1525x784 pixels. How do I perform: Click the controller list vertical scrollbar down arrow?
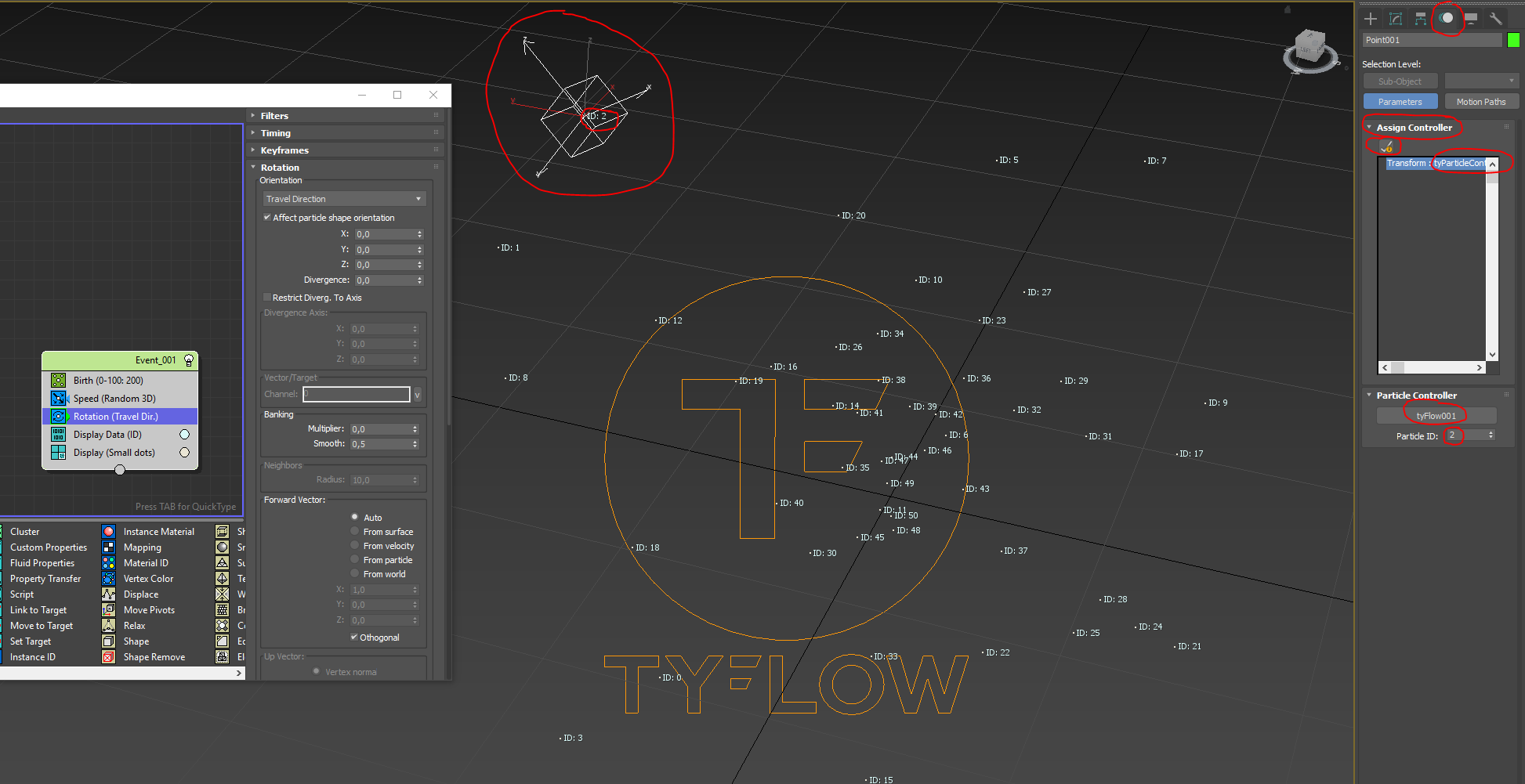1492,355
